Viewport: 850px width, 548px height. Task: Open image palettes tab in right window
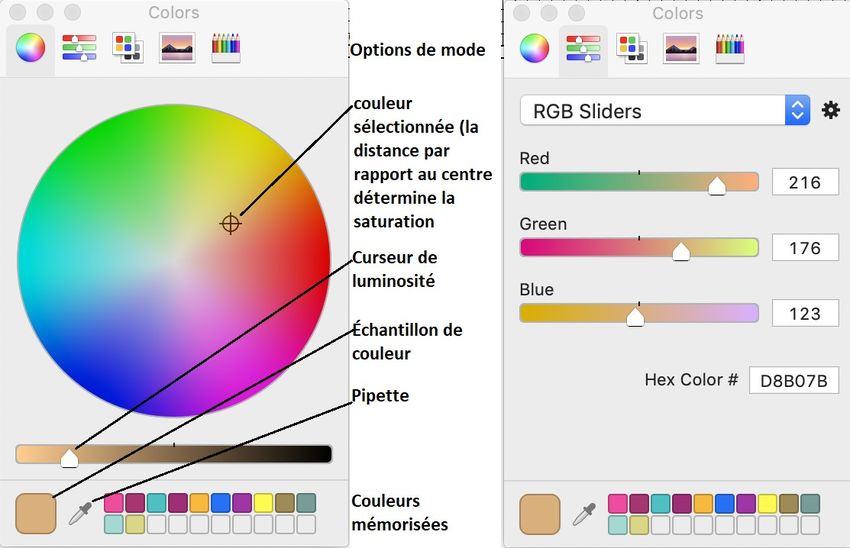tap(681, 48)
